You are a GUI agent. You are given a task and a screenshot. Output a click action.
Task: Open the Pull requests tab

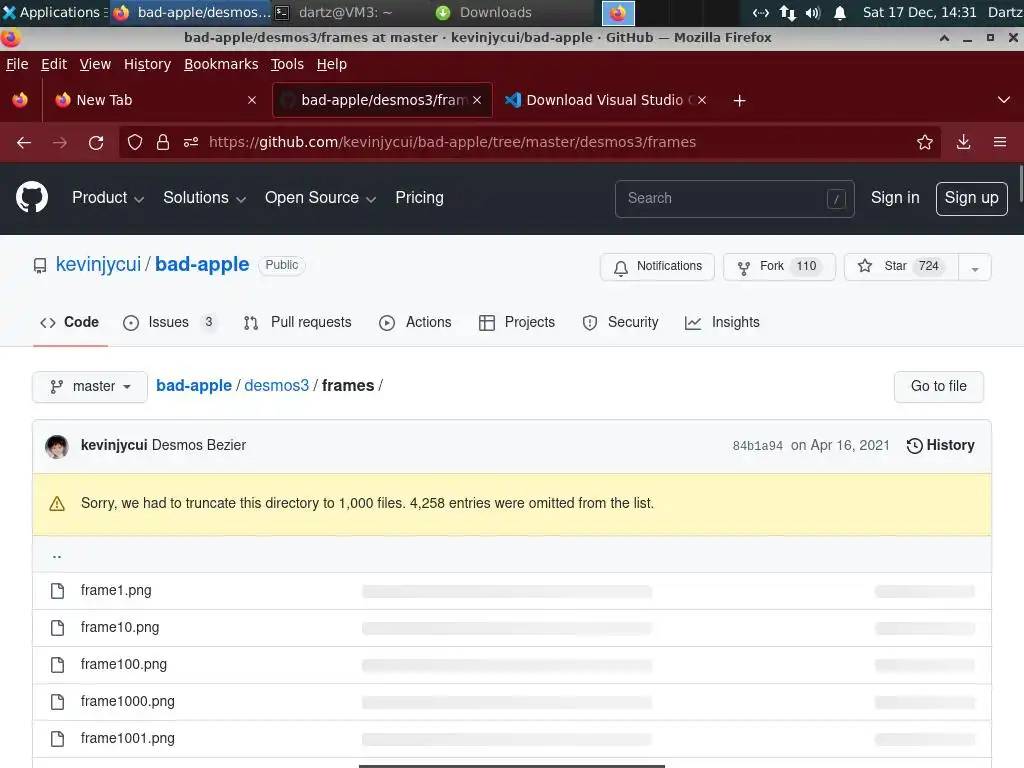pyautogui.click(x=297, y=323)
